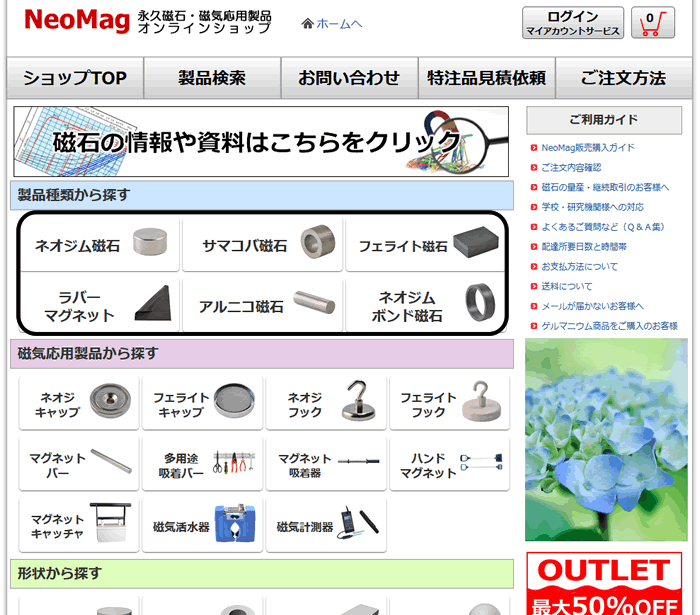View the 磁気活水器 product tile
This screenshot has width=700, height=615.
click(202, 525)
